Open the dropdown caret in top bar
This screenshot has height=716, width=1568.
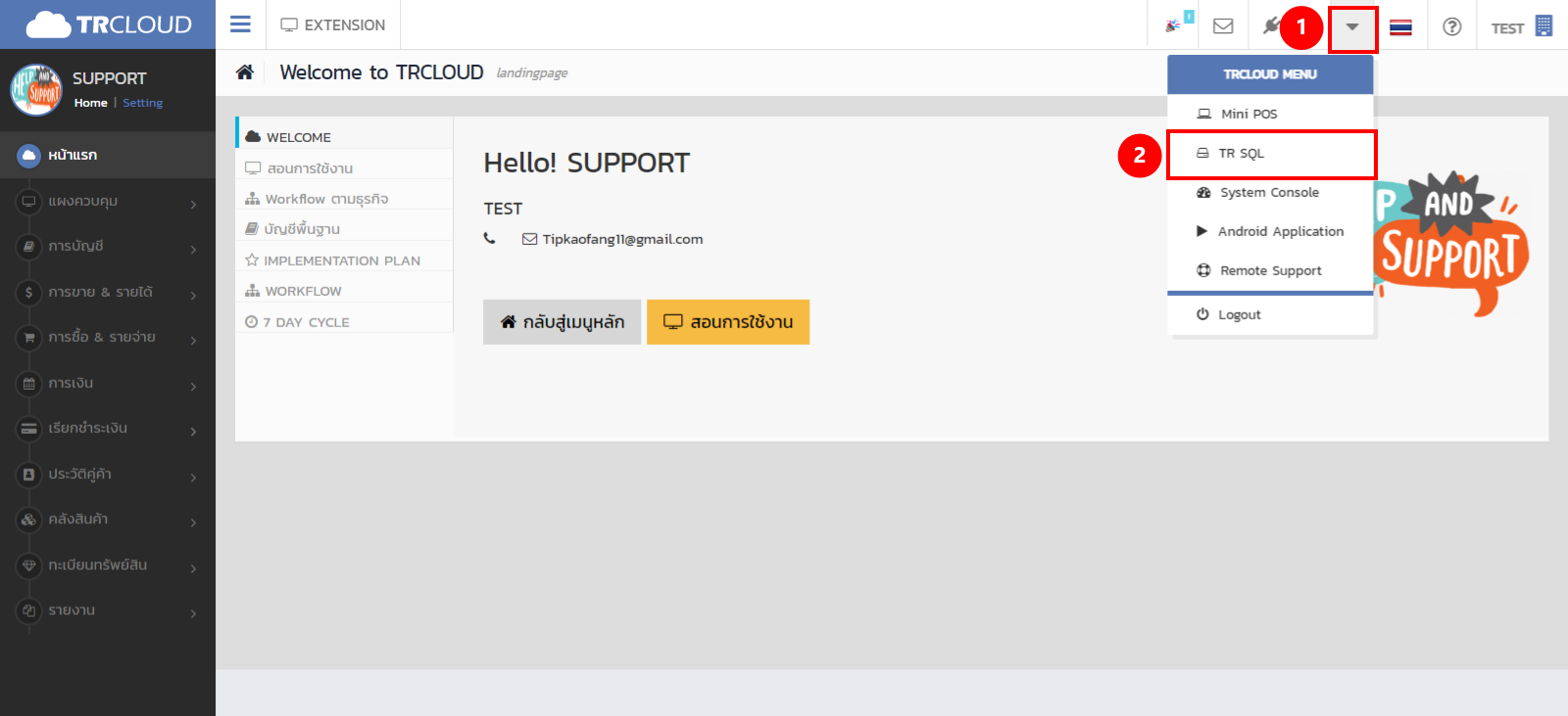pos(1352,26)
